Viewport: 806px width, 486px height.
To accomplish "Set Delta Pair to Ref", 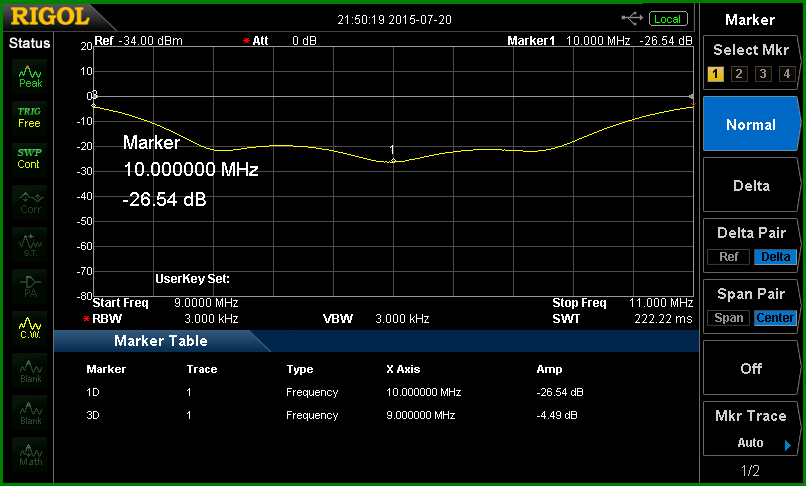I will coord(728,257).
